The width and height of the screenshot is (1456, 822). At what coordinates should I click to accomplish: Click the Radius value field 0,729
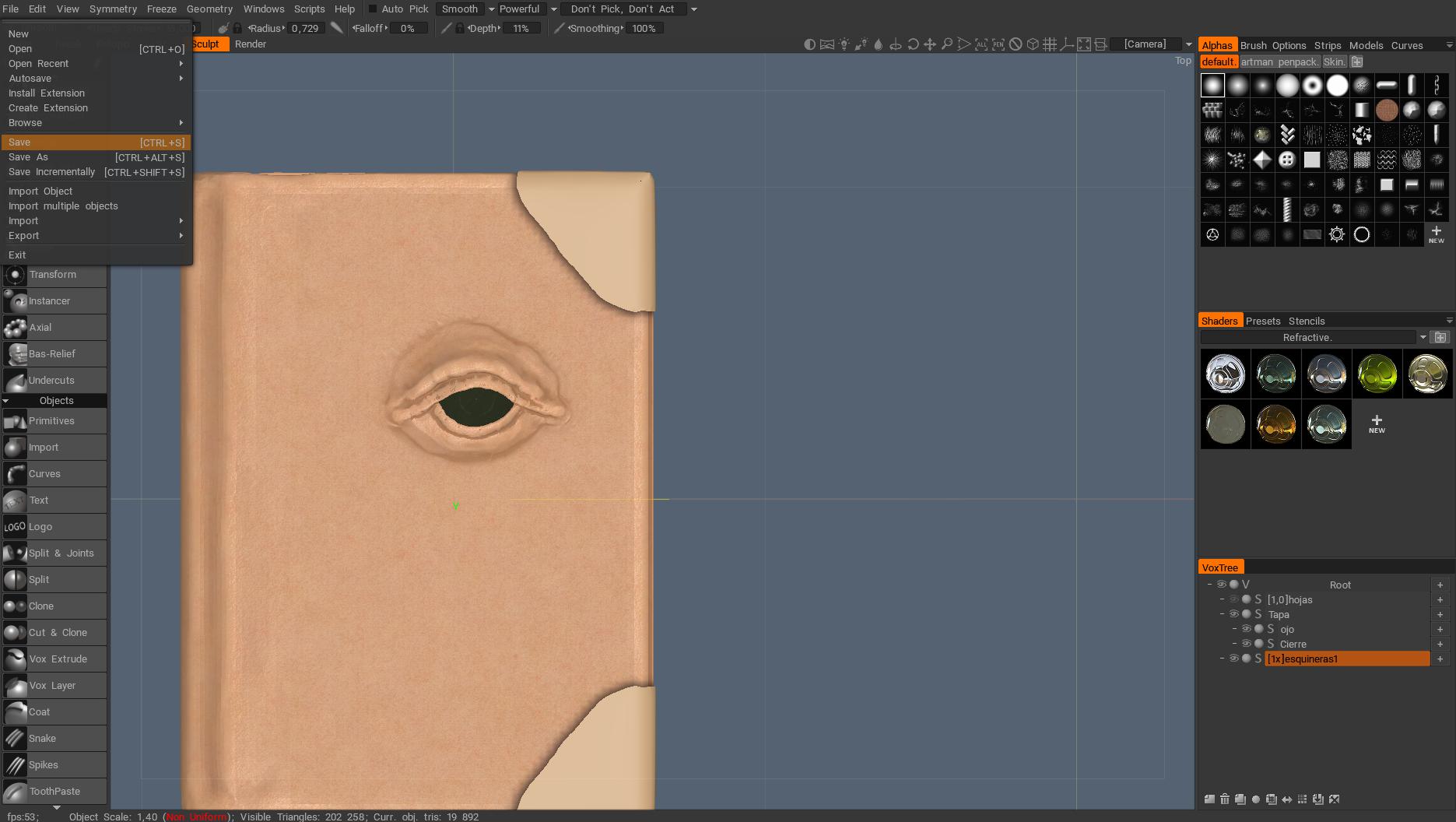(305, 28)
